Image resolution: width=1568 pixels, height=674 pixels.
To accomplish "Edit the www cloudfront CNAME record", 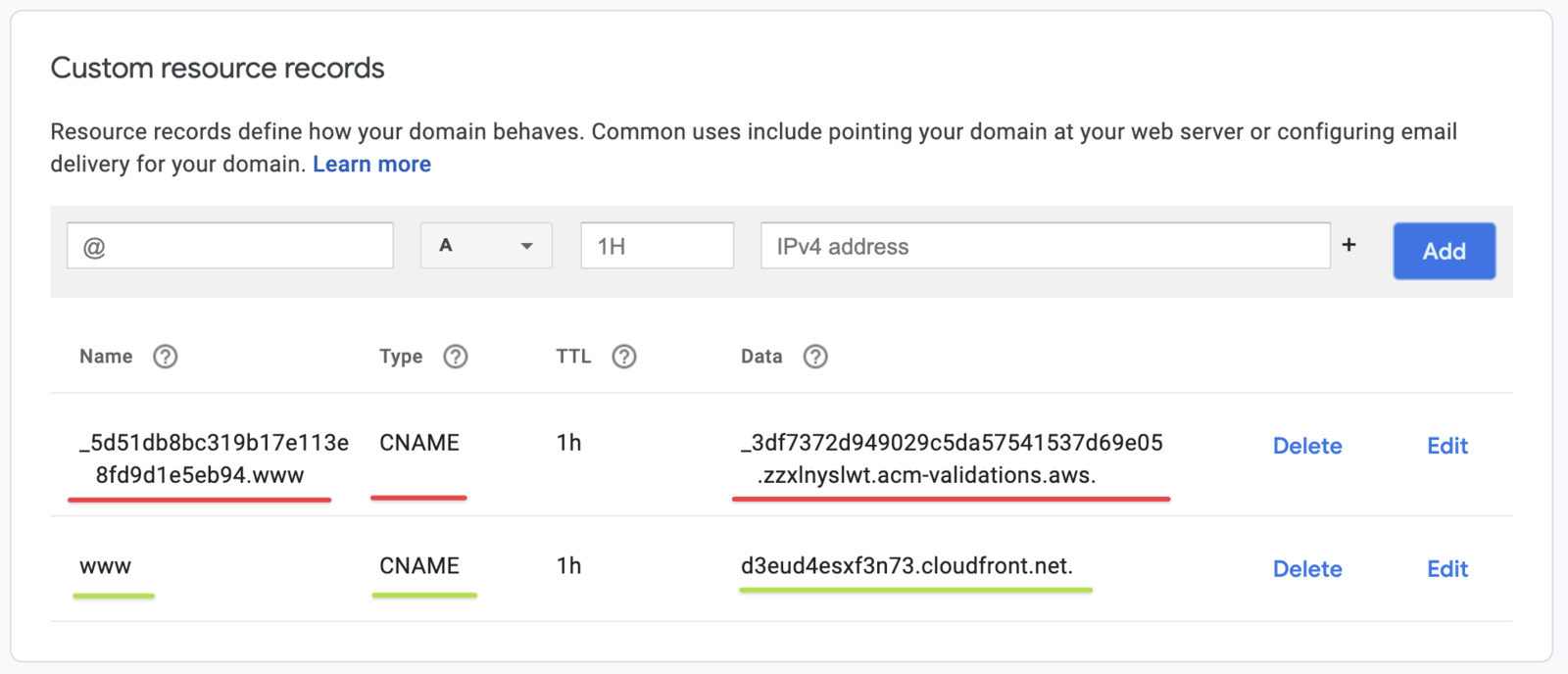I will 1447,569.
